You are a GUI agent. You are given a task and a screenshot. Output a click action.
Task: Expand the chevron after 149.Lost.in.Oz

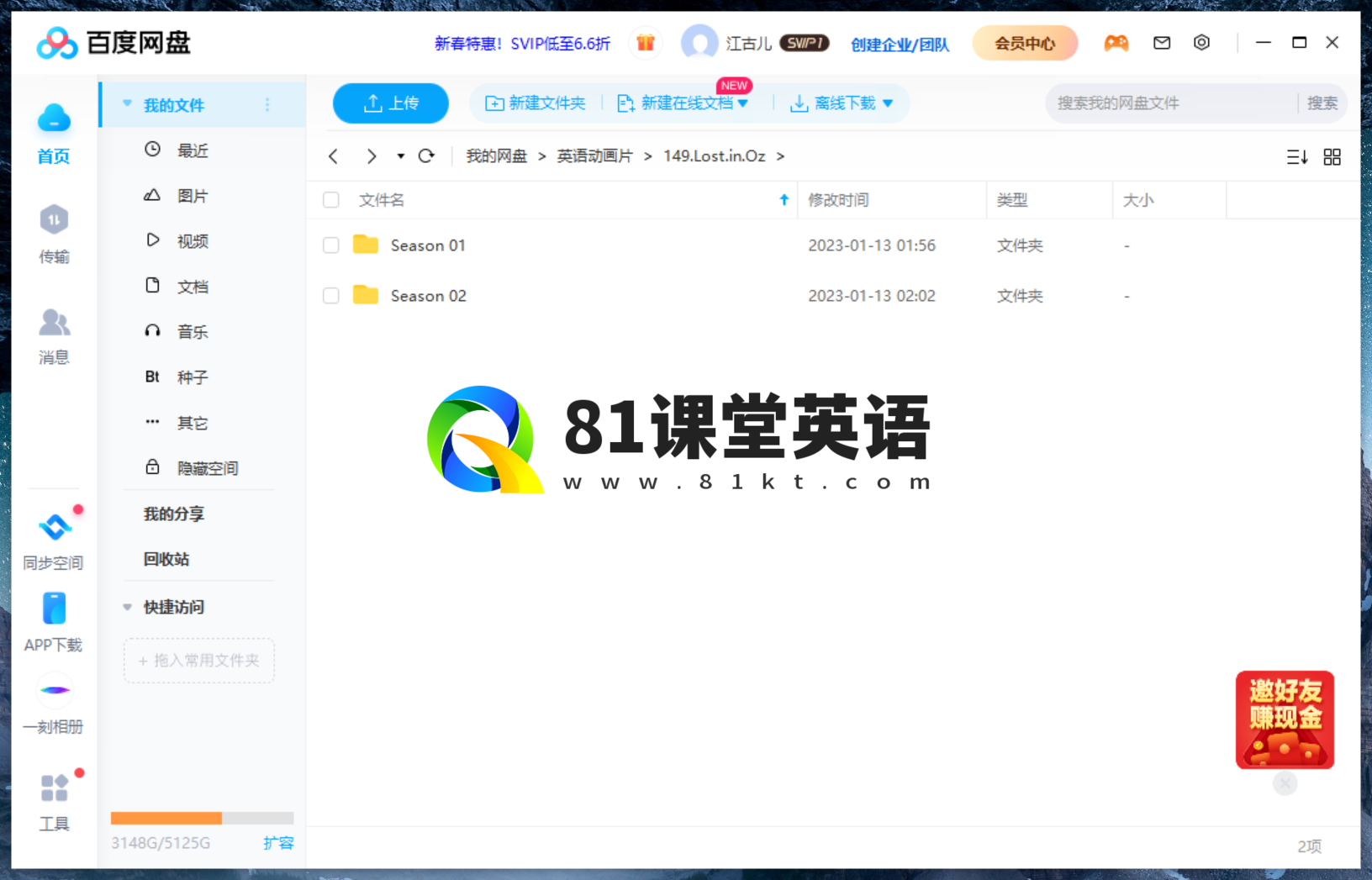[x=780, y=156]
